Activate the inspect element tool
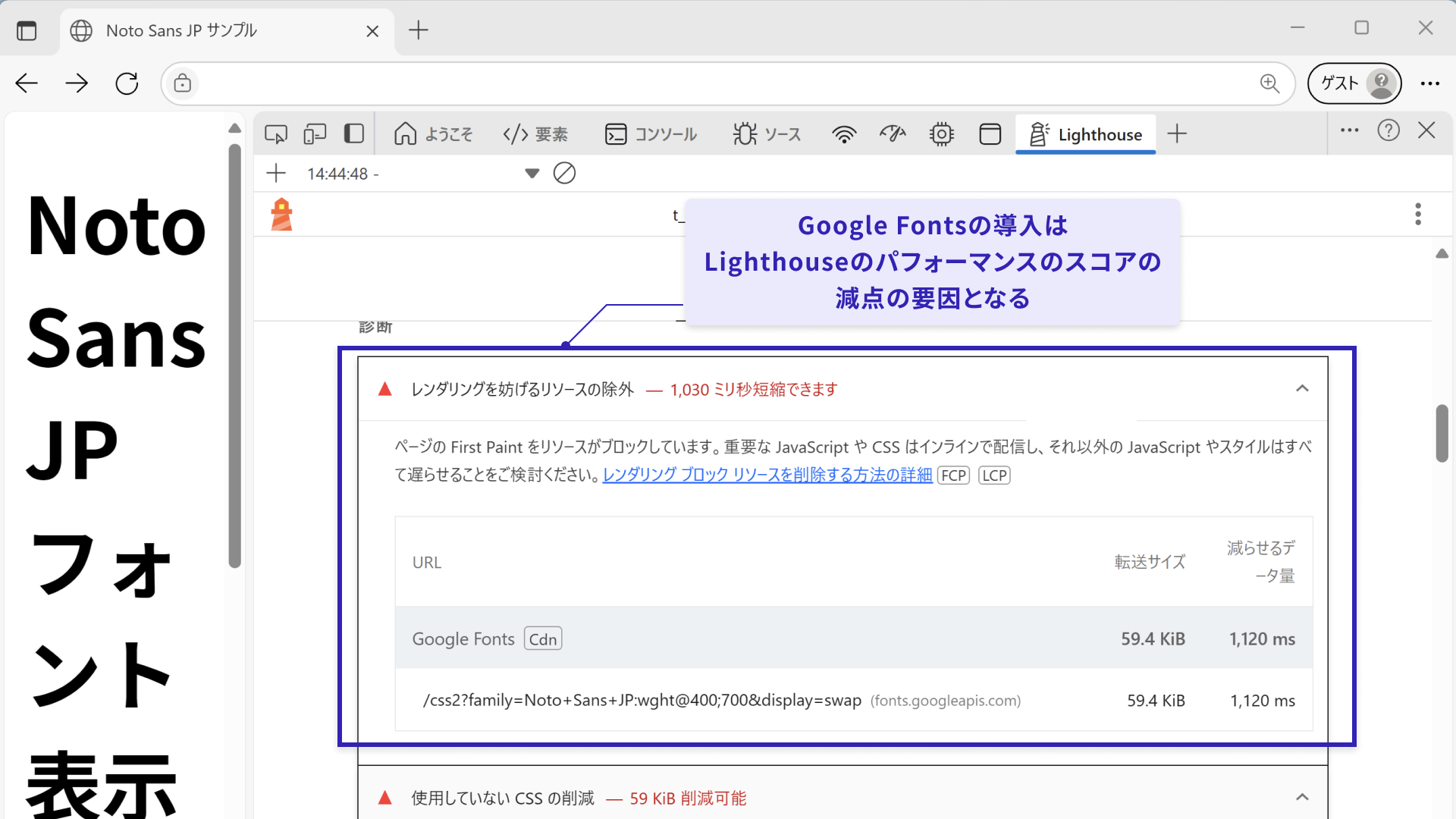 (x=276, y=134)
